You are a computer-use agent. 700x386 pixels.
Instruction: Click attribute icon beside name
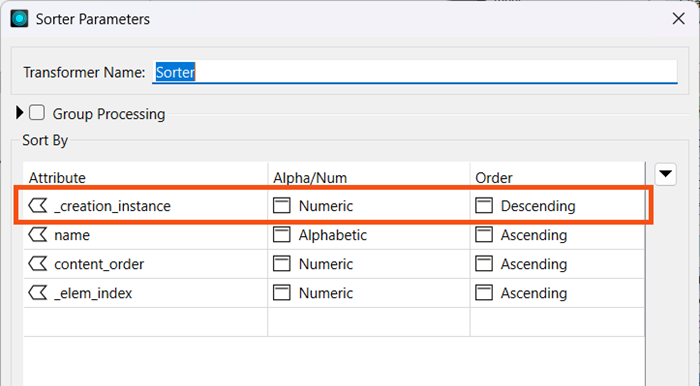pyautogui.click(x=38, y=235)
